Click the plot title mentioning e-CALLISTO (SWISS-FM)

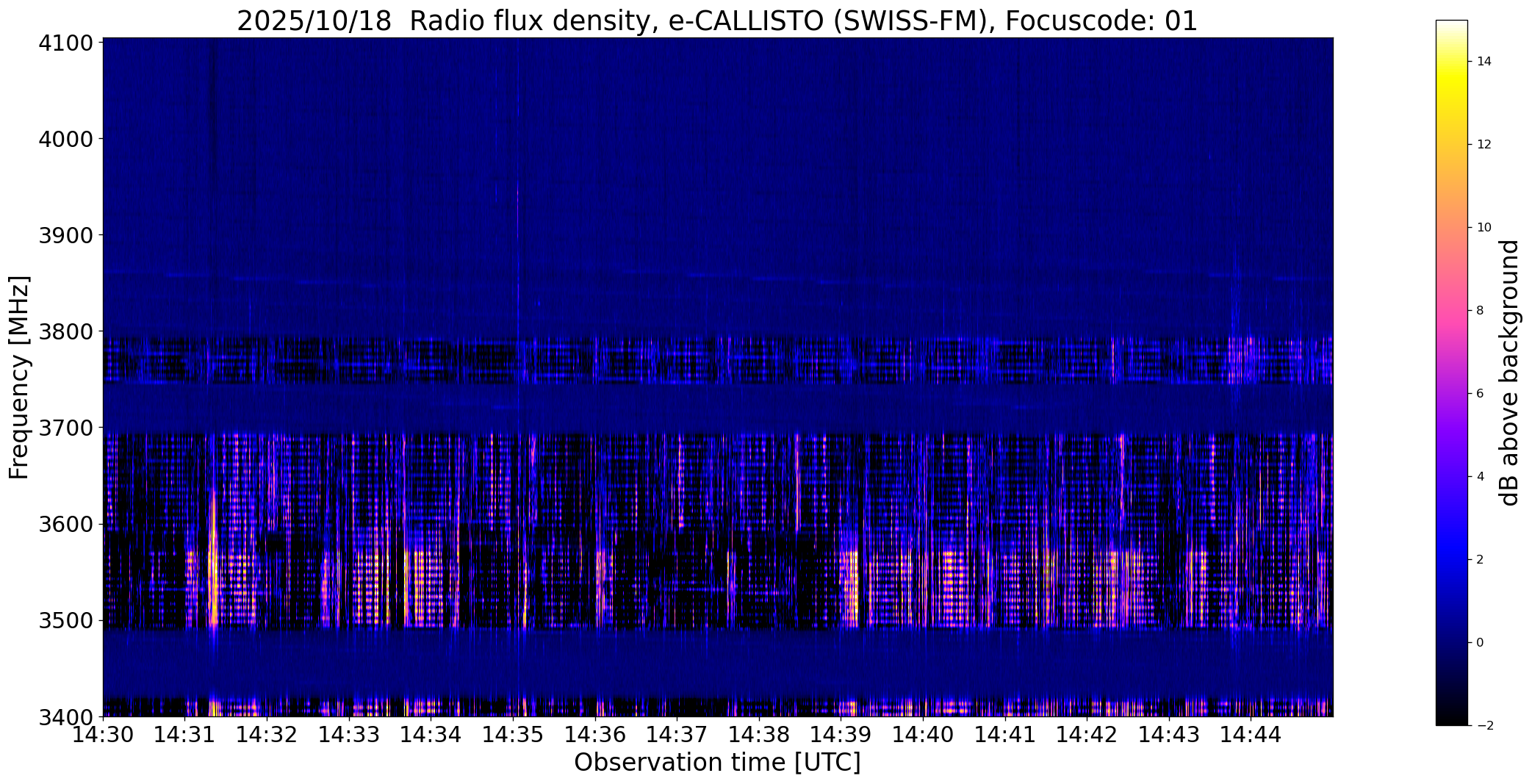717,21
